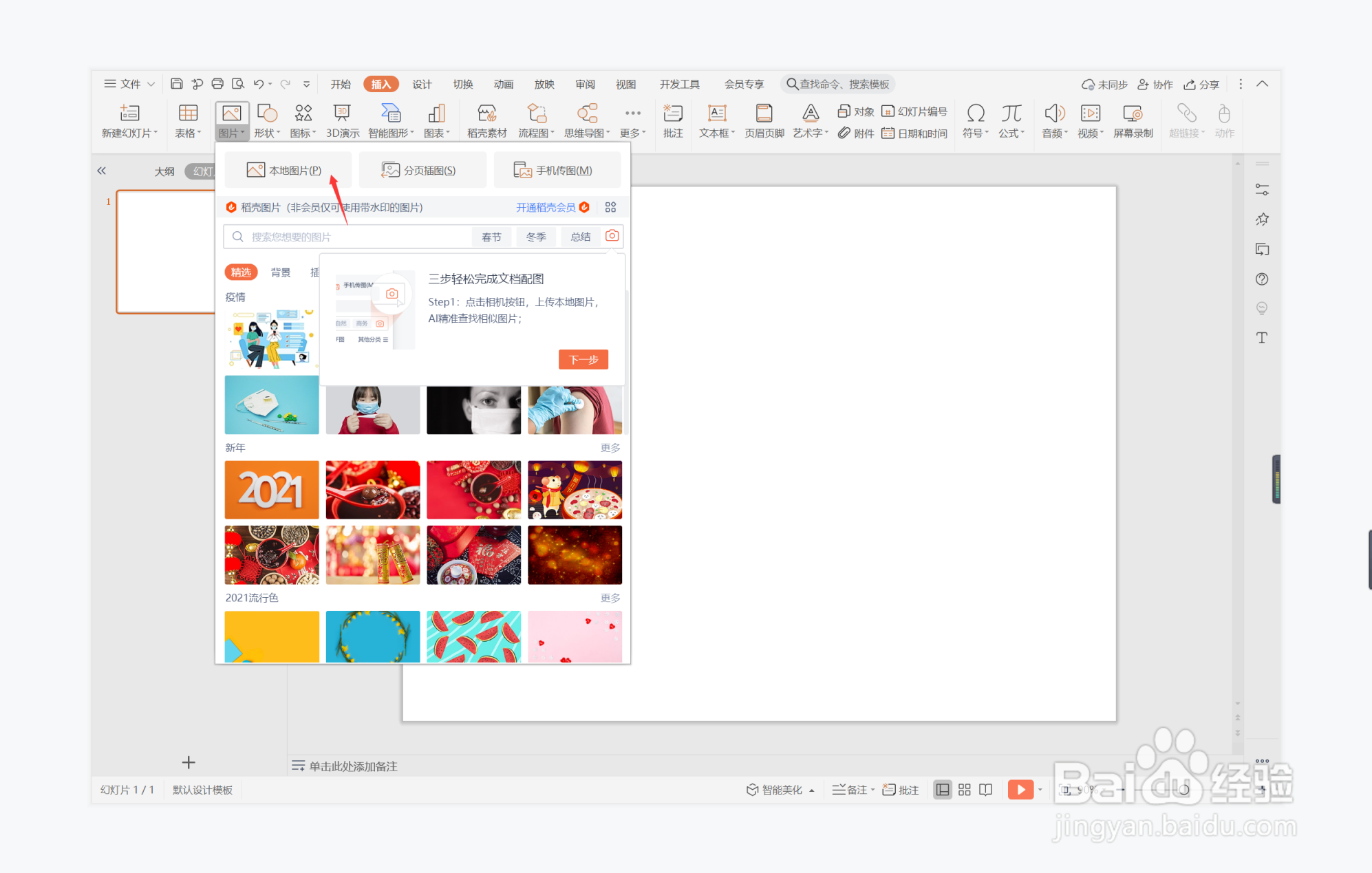Expand the 智能美化 dropdown arrow
The image size is (1372, 873).
coord(812,790)
